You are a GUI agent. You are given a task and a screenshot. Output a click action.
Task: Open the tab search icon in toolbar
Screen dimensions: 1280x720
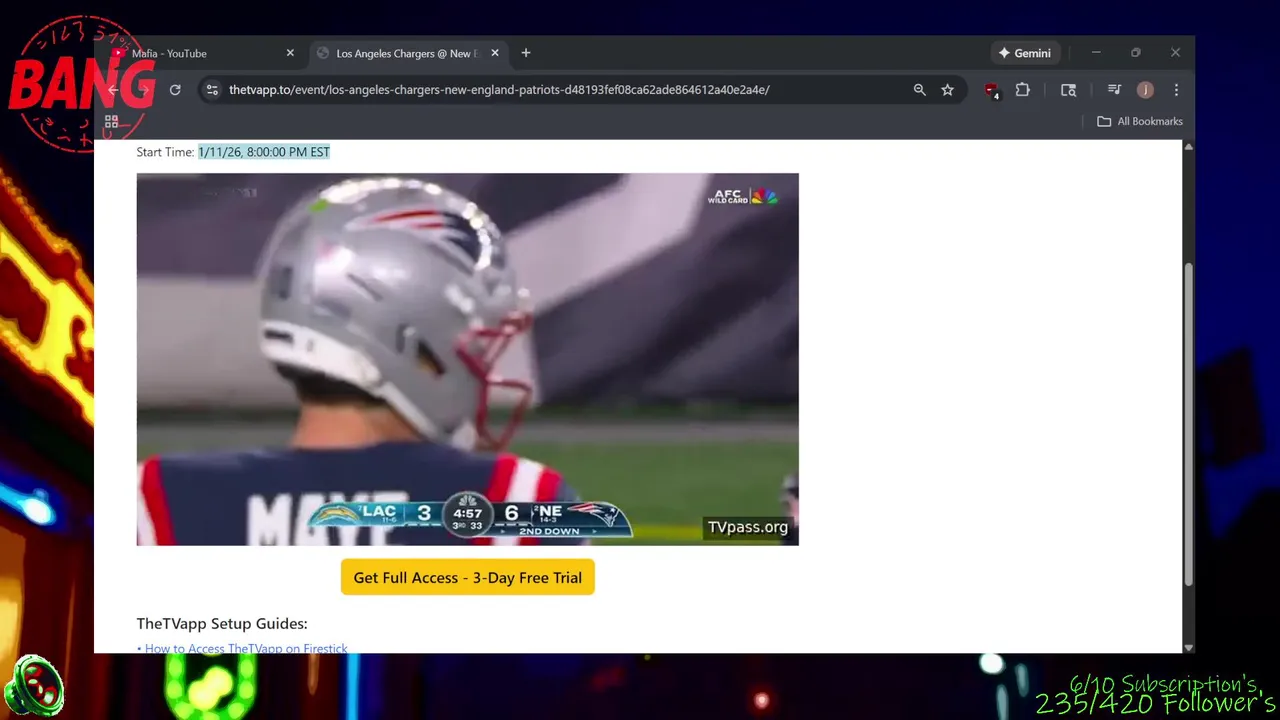1068,90
